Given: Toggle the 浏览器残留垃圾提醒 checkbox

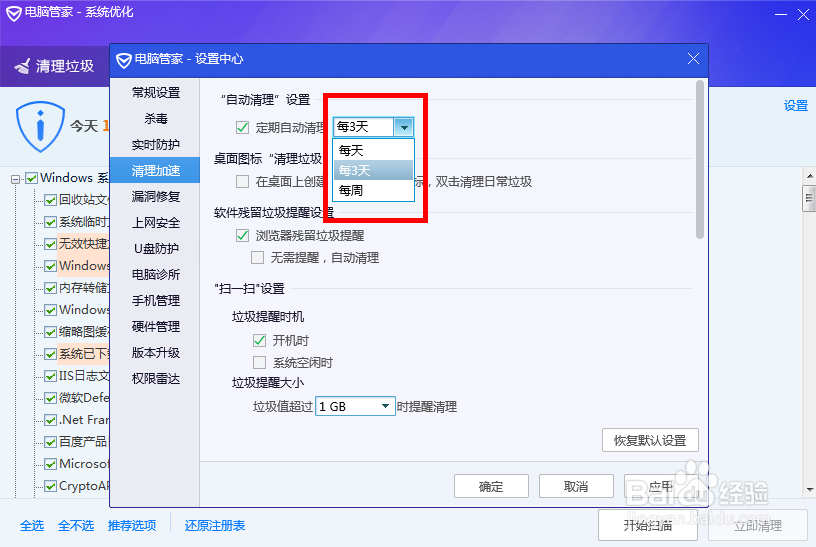Looking at the screenshot, I should 243,235.
